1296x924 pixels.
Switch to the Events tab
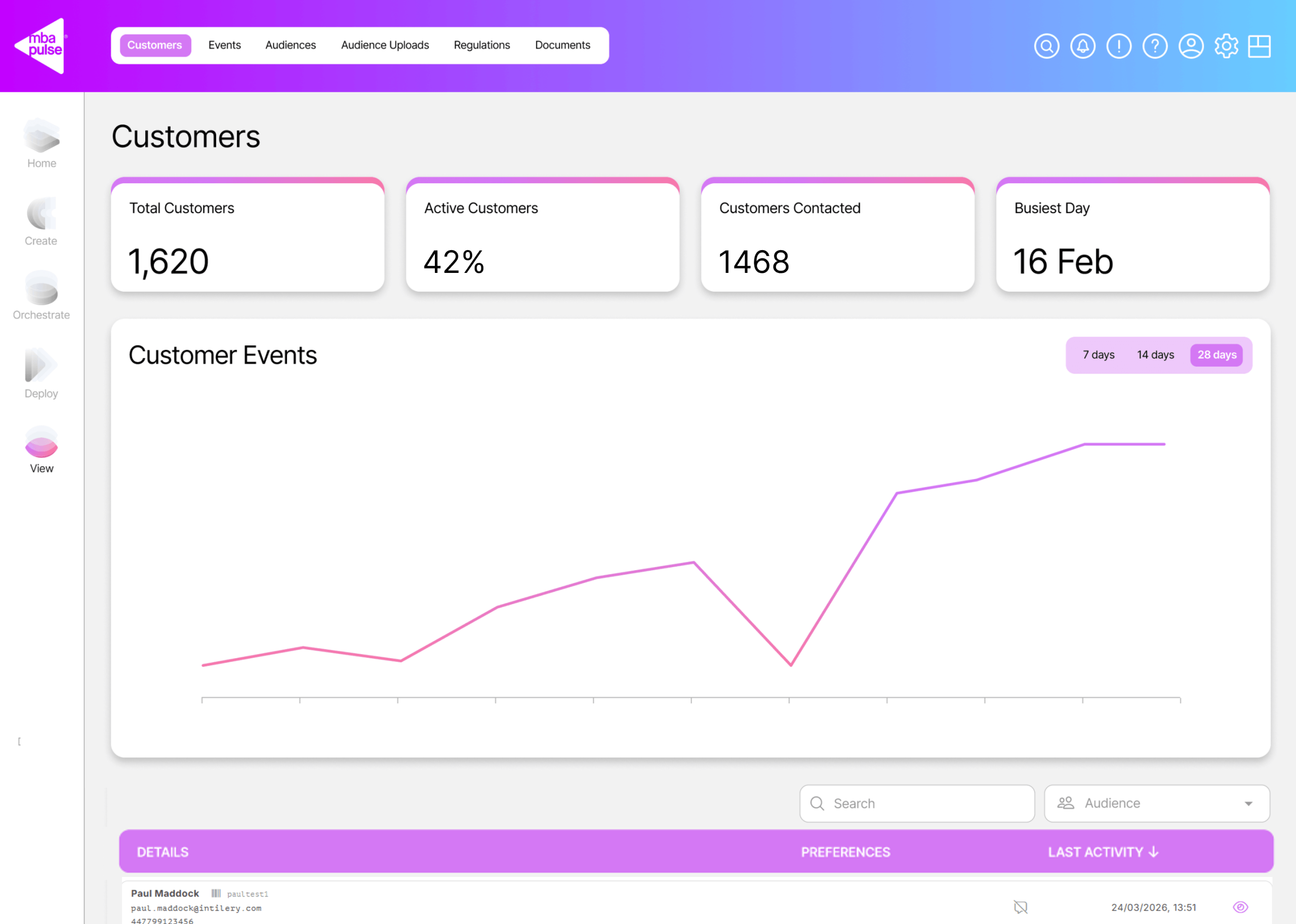click(x=224, y=46)
